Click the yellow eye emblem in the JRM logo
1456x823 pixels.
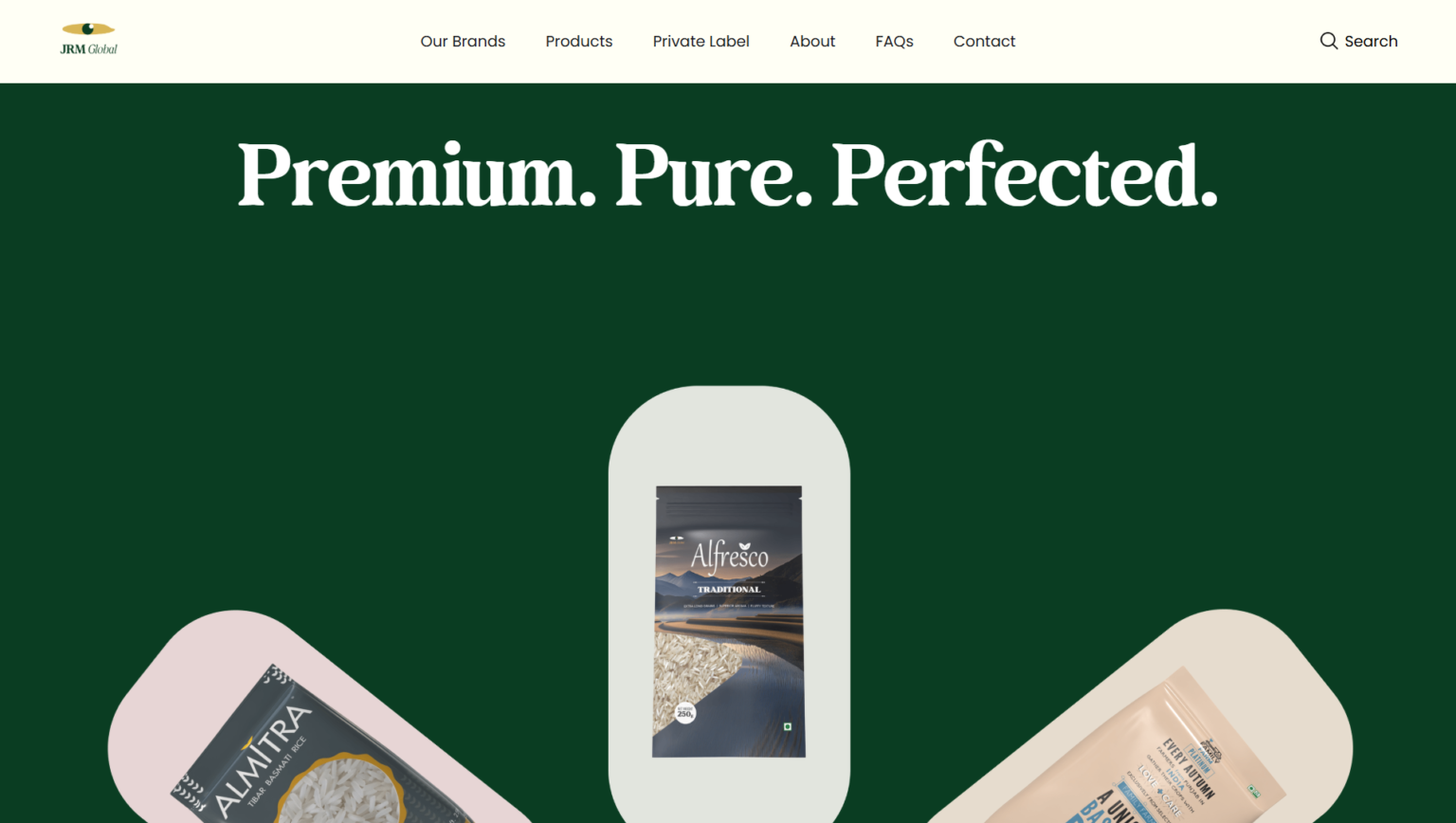click(88, 29)
